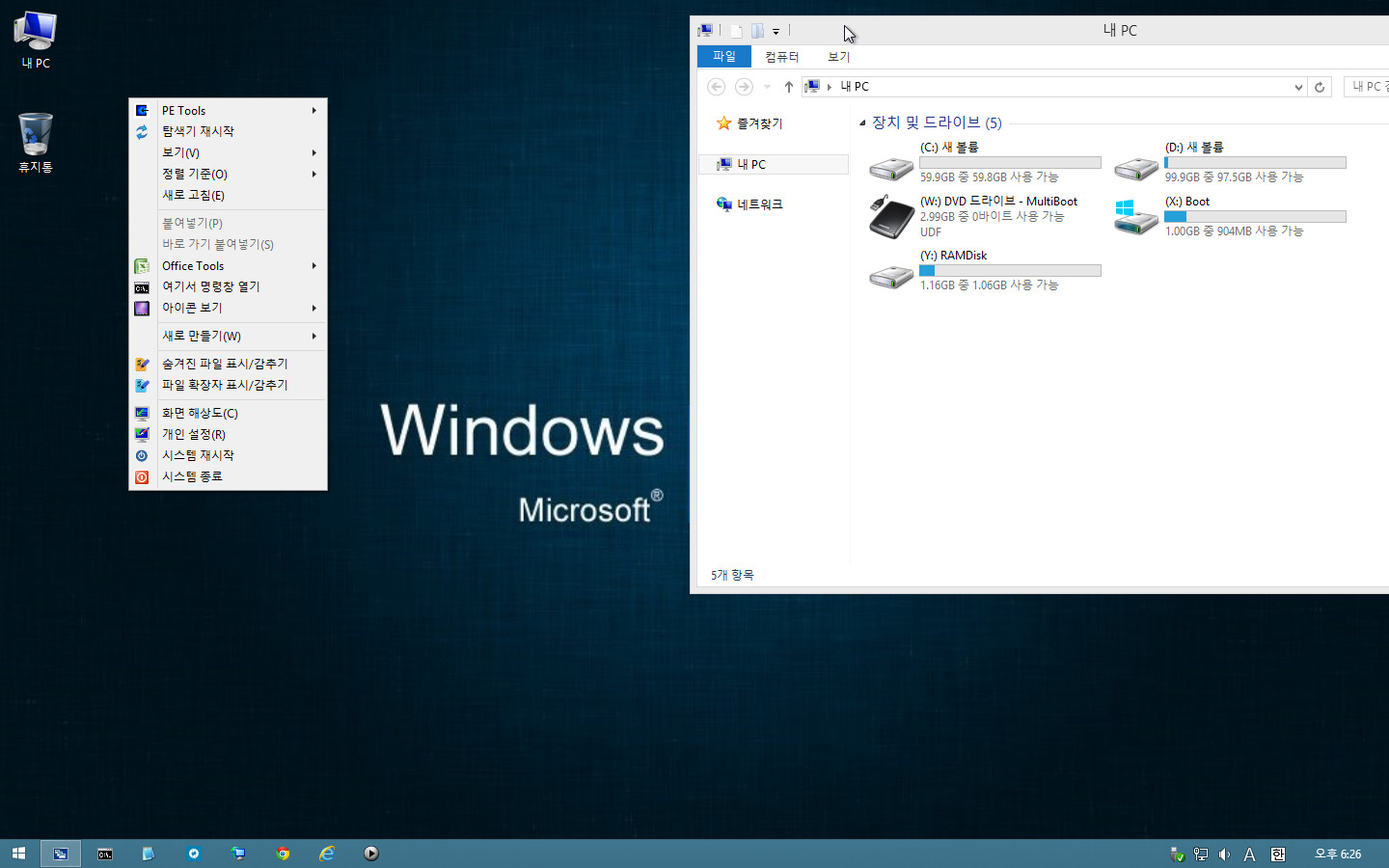Image resolution: width=1389 pixels, height=868 pixels.
Task: Click the quick access properties icon
Action: coord(736,31)
